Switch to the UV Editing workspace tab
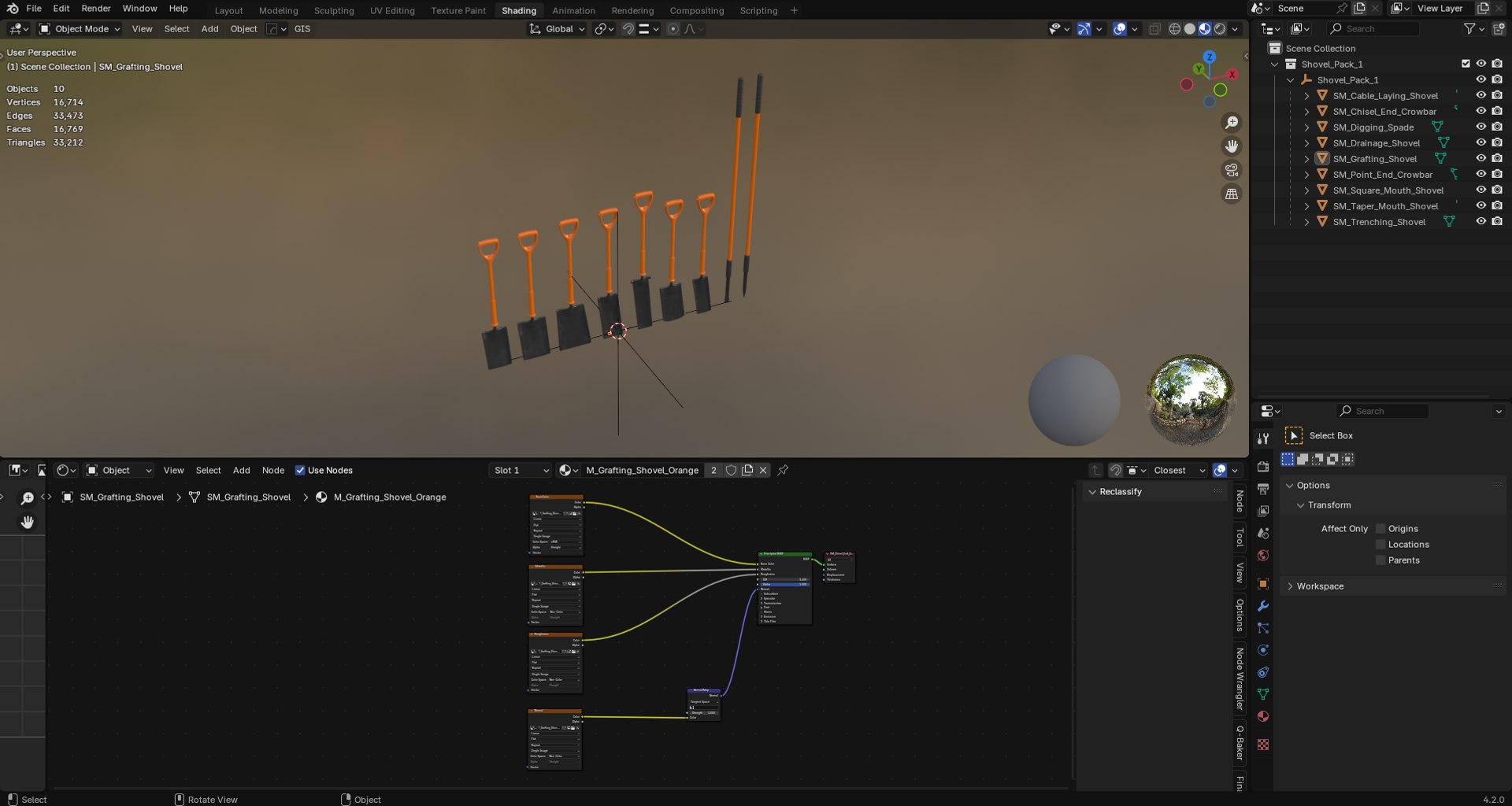 392,10
